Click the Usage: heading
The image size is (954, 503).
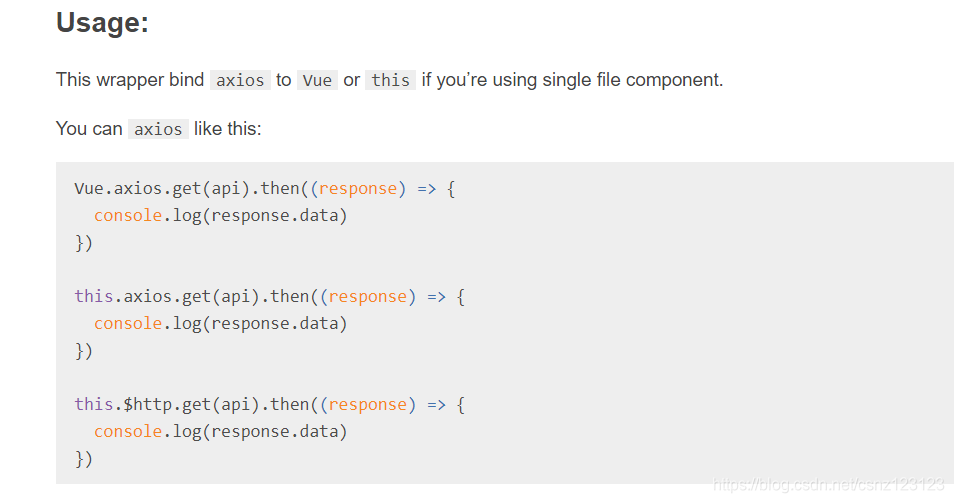click(x=102, y=23)
